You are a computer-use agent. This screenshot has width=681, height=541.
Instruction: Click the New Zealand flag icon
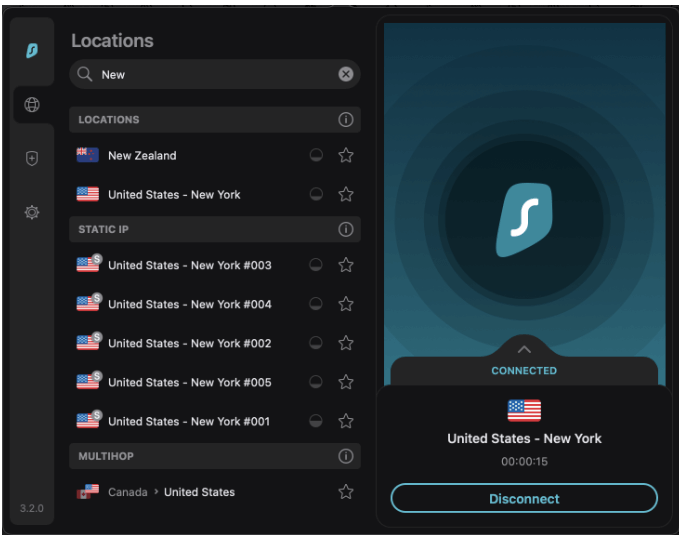coord(87,155)
